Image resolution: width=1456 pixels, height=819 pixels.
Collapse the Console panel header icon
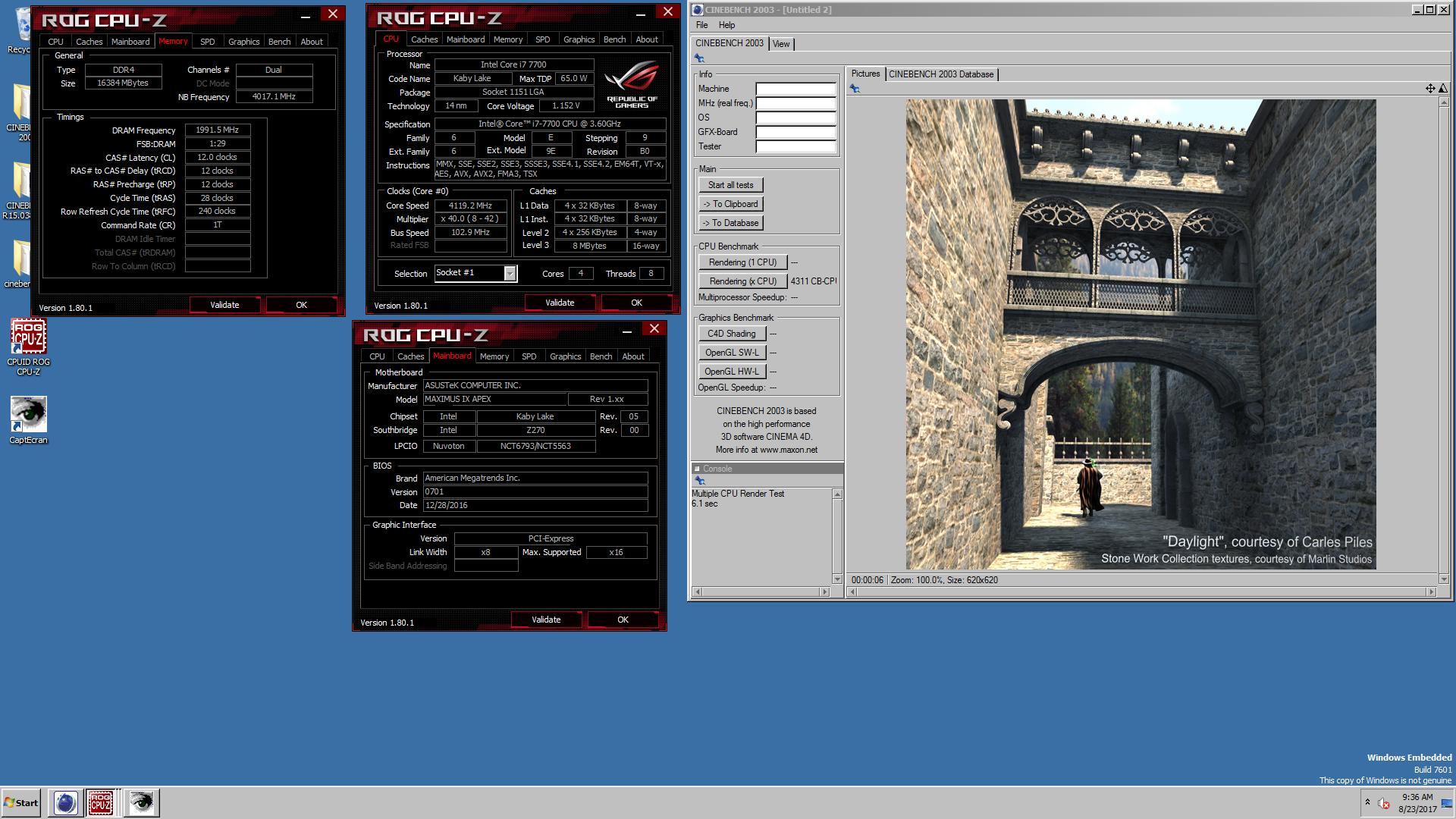(697, 469)
